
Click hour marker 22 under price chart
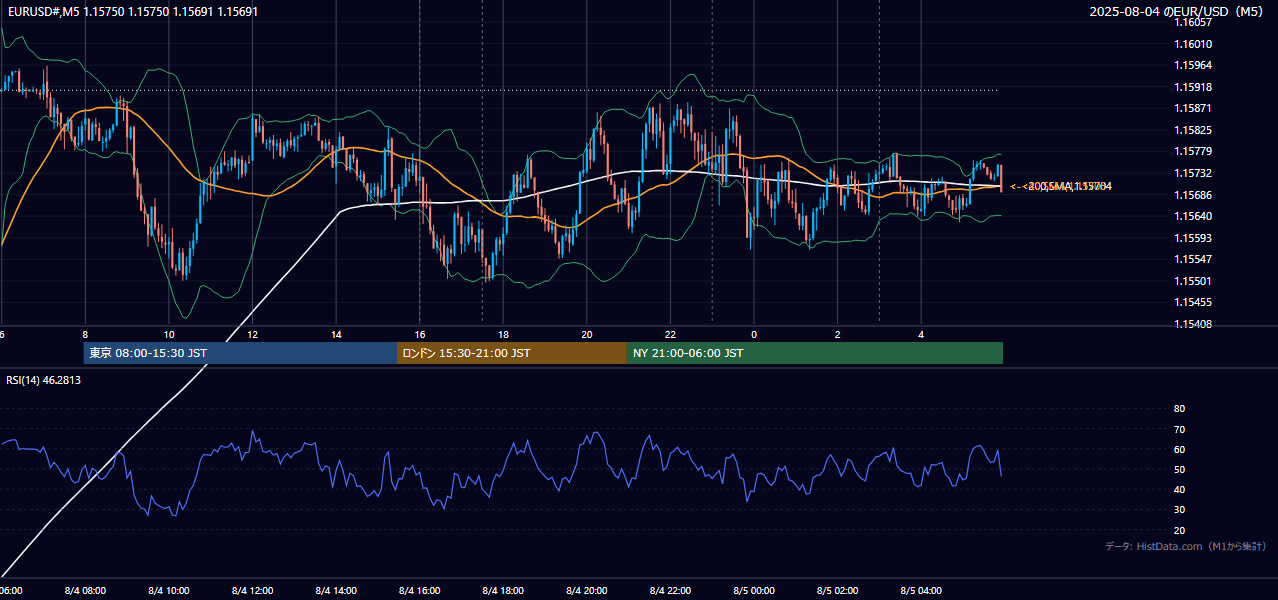[671, 335]
